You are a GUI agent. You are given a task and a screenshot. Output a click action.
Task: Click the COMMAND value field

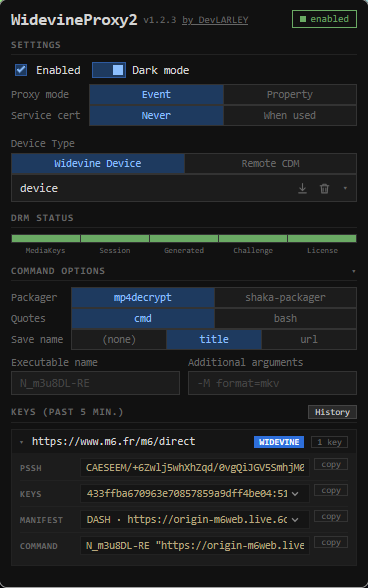coord(195,546)
